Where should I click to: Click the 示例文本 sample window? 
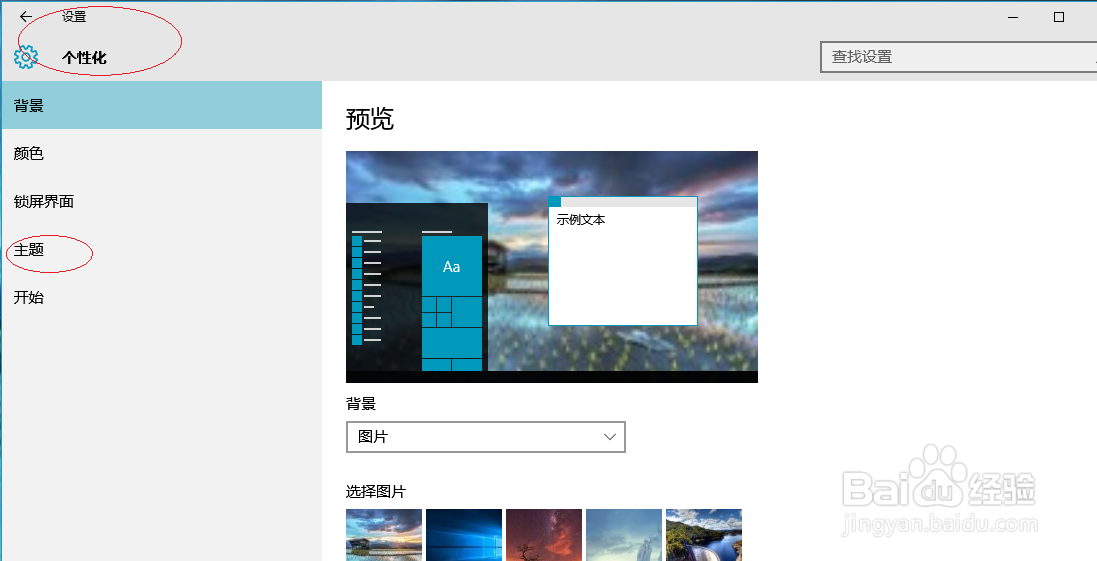(x=623, y=261)
